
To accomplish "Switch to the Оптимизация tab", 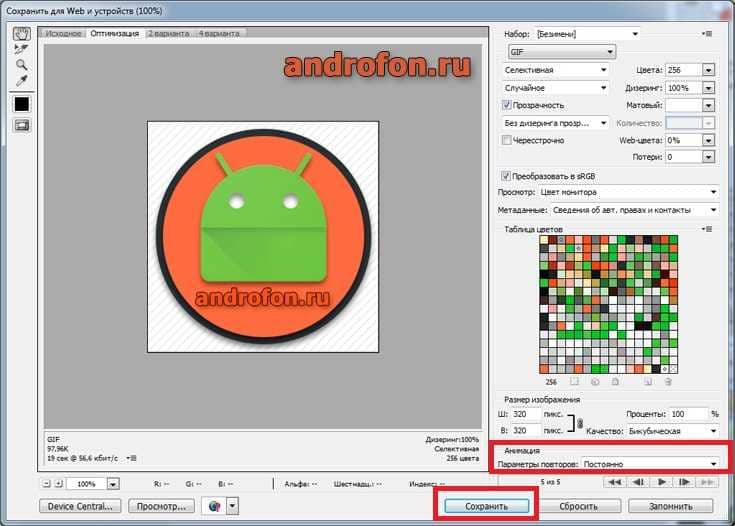I will [115, 33].
